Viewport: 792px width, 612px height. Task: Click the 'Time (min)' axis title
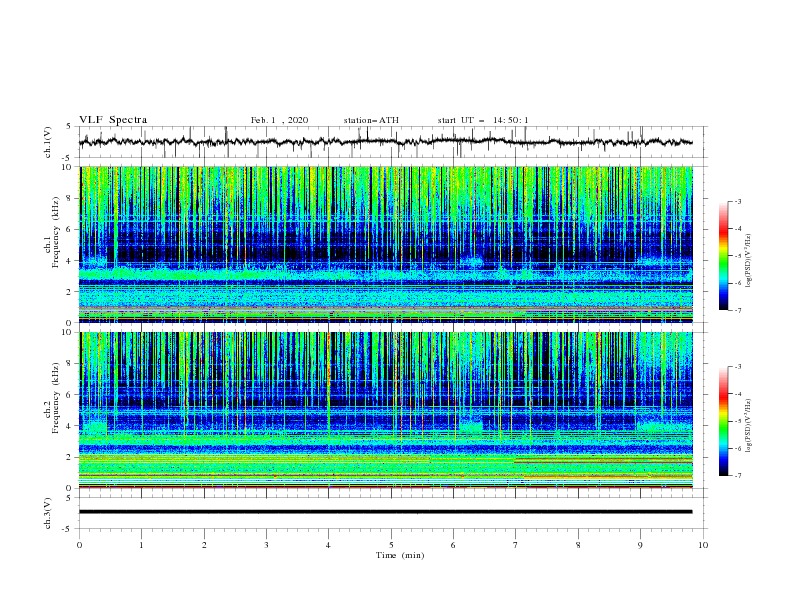pos(400,555)
